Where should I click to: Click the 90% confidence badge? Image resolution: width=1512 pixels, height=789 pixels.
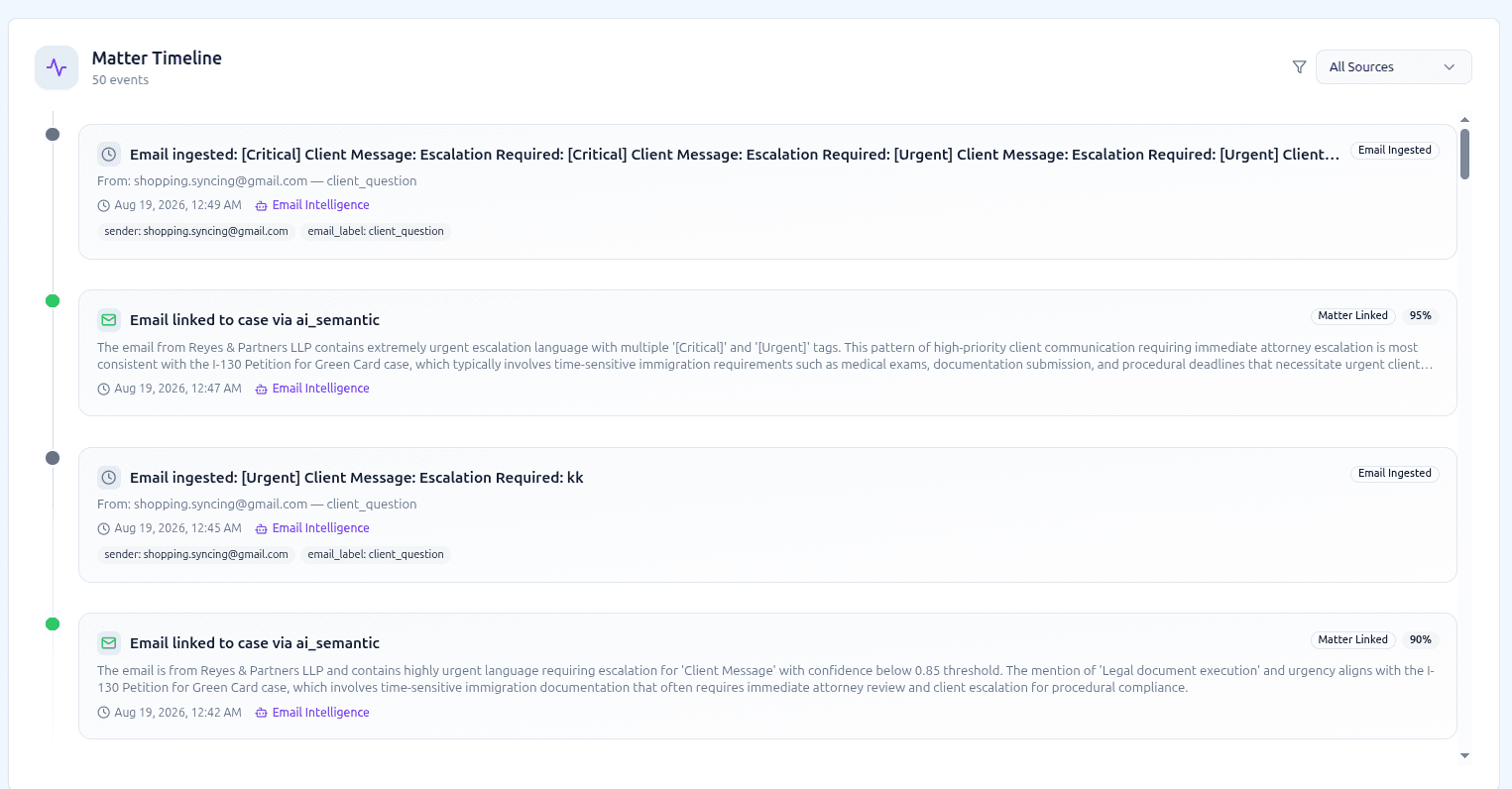1420,639
